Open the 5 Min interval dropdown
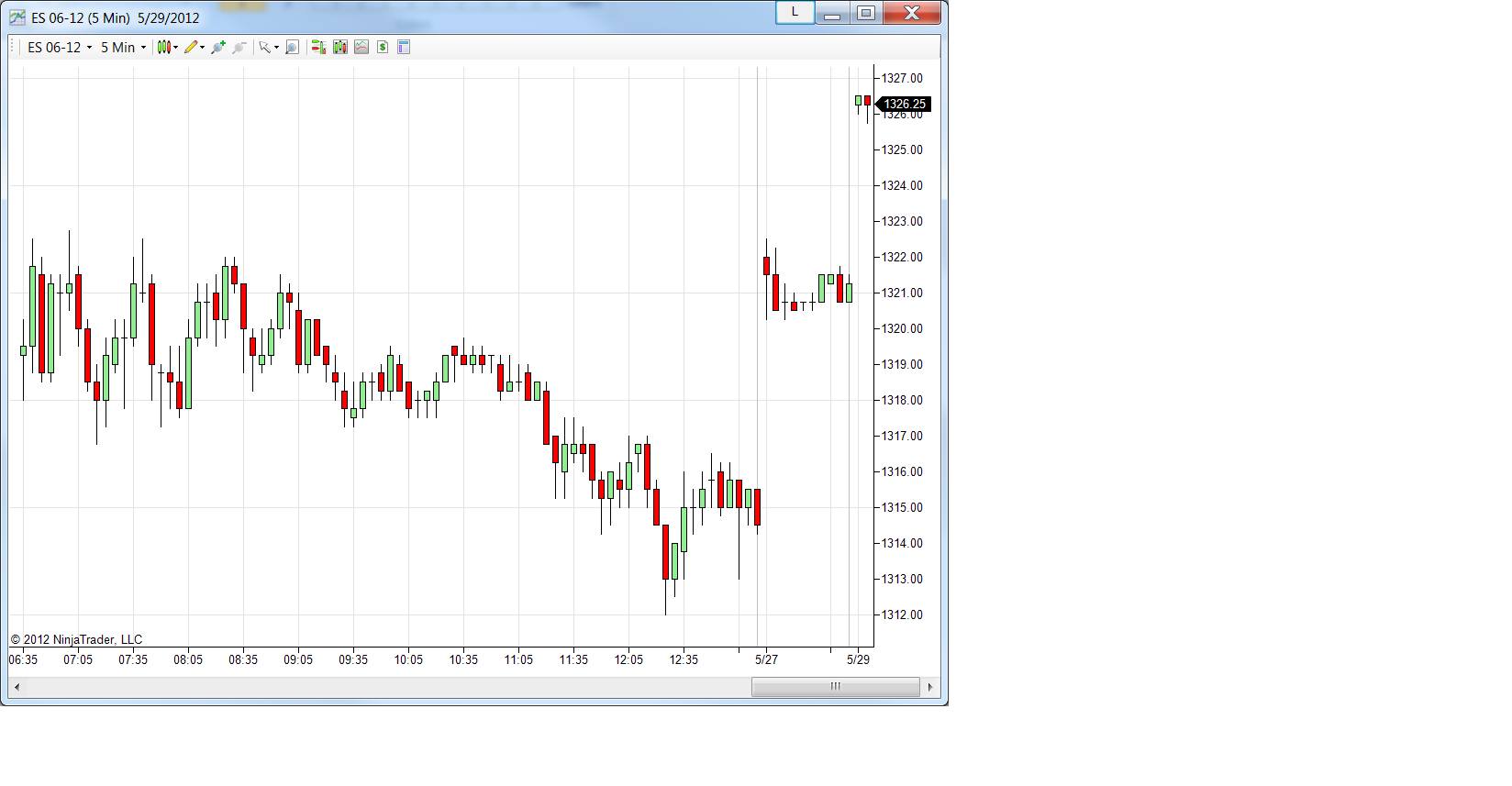 [x=123, y=48]
